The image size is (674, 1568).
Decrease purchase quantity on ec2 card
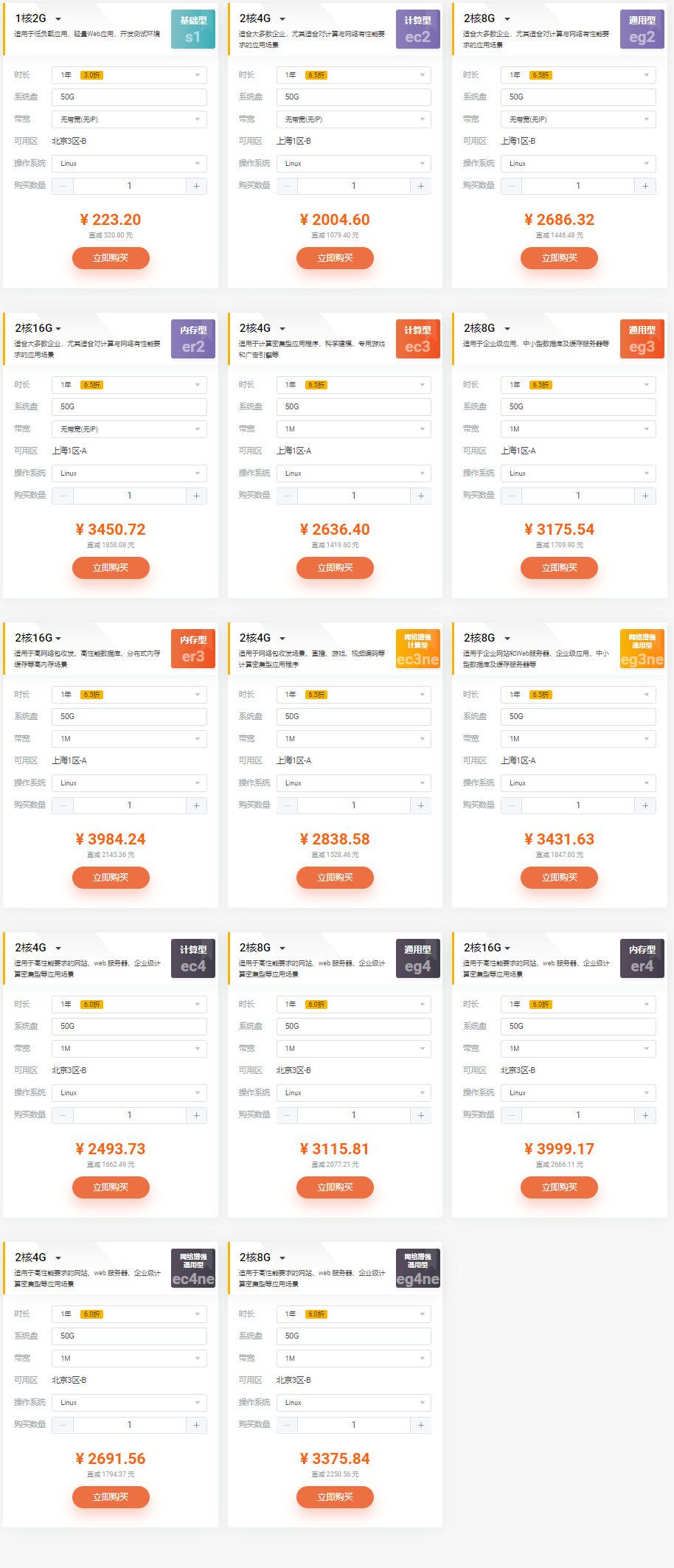coord(288,186)
